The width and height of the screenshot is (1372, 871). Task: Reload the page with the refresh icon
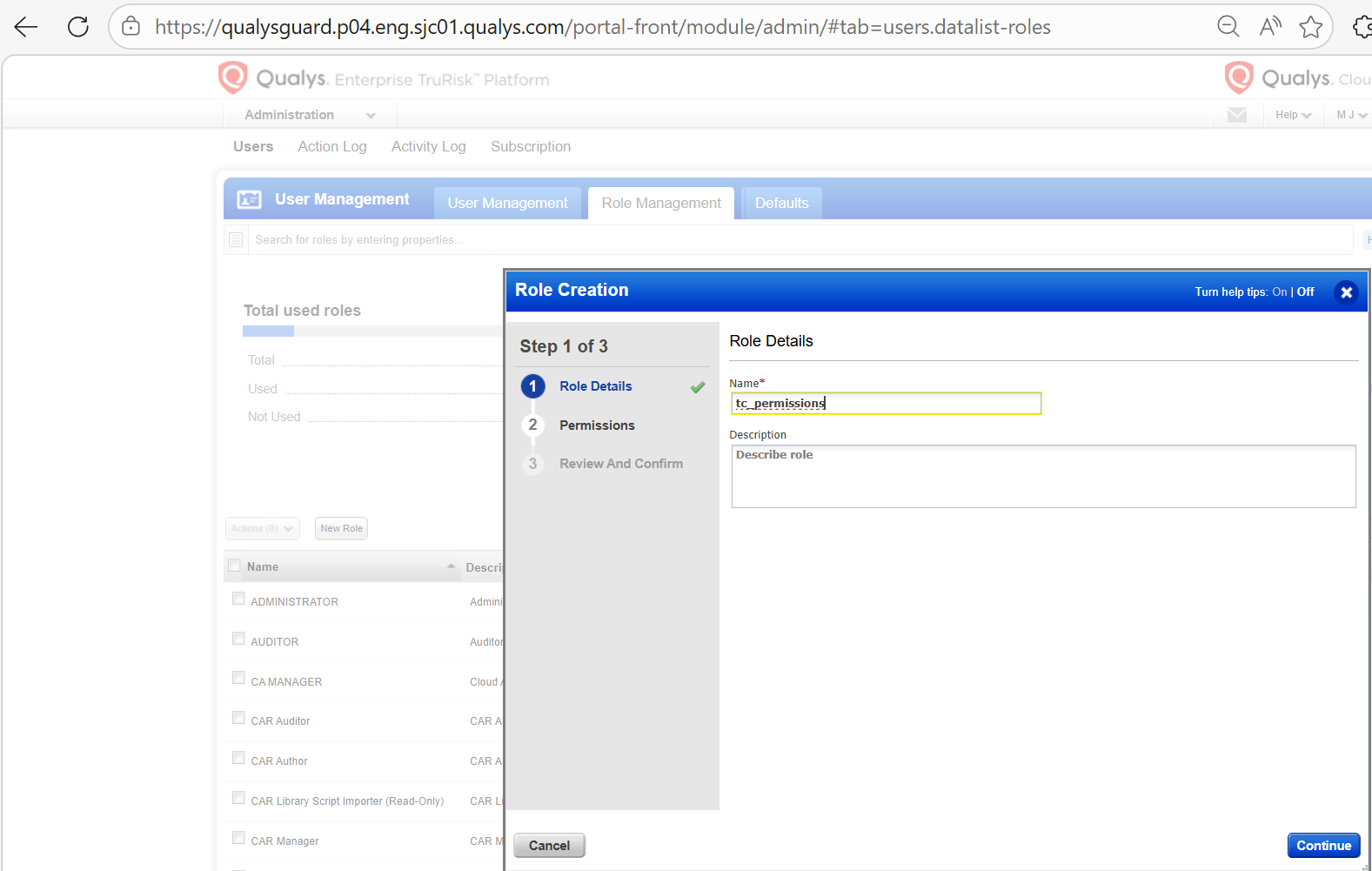78,27
